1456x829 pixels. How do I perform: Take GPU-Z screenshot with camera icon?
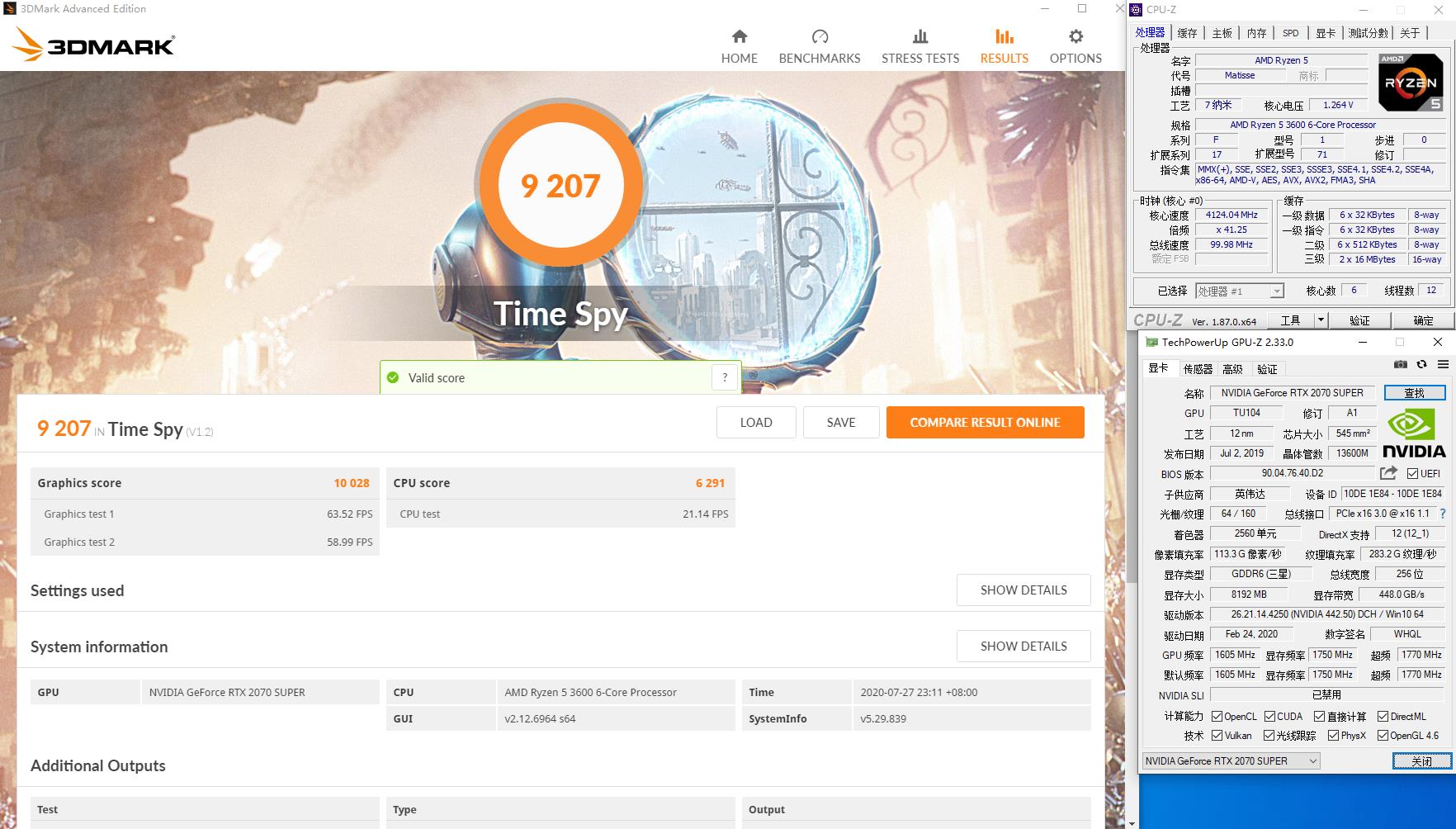[x=1401, y=364]
